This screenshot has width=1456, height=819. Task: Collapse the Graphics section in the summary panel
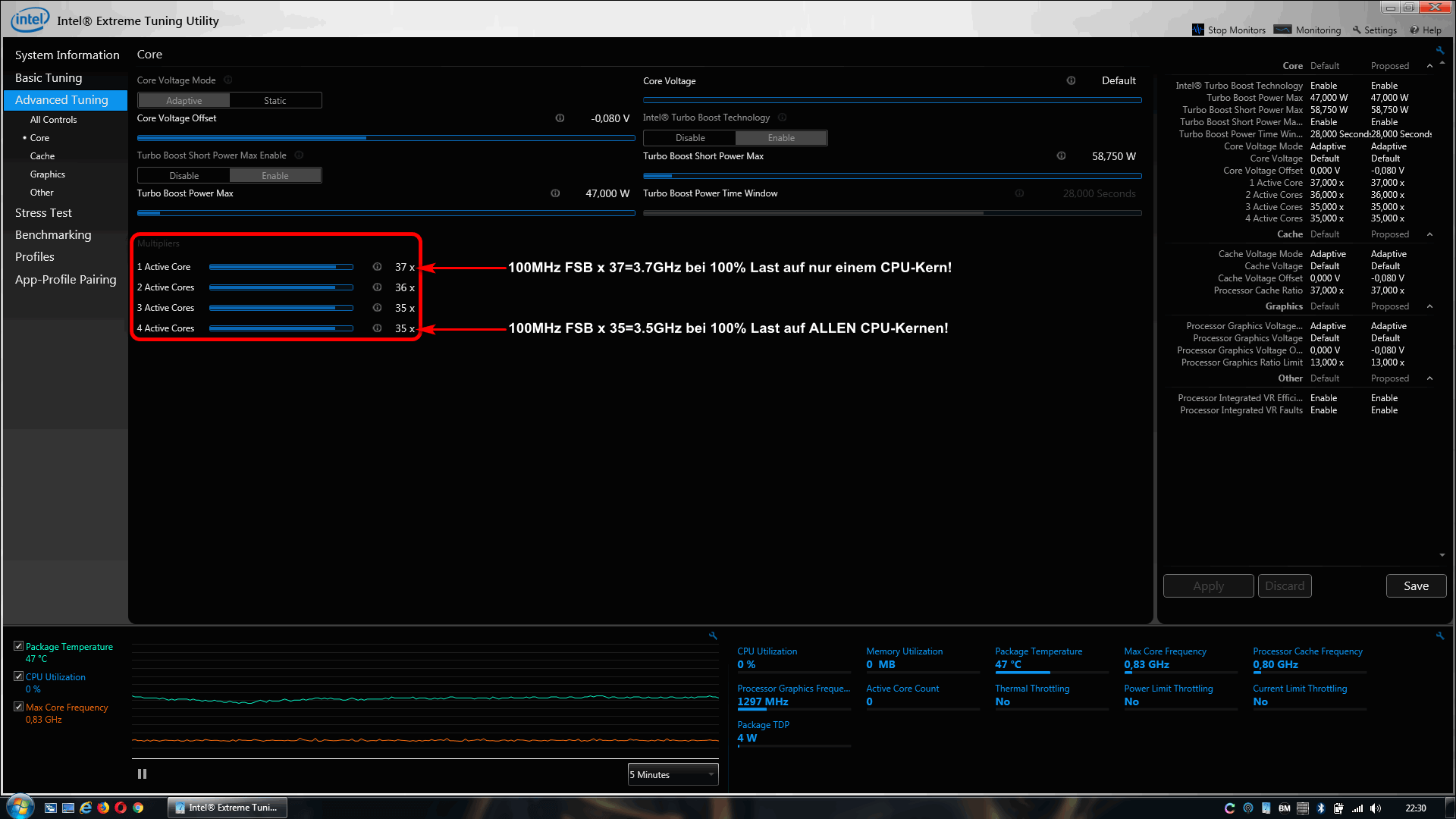[x=1429, y=306]
